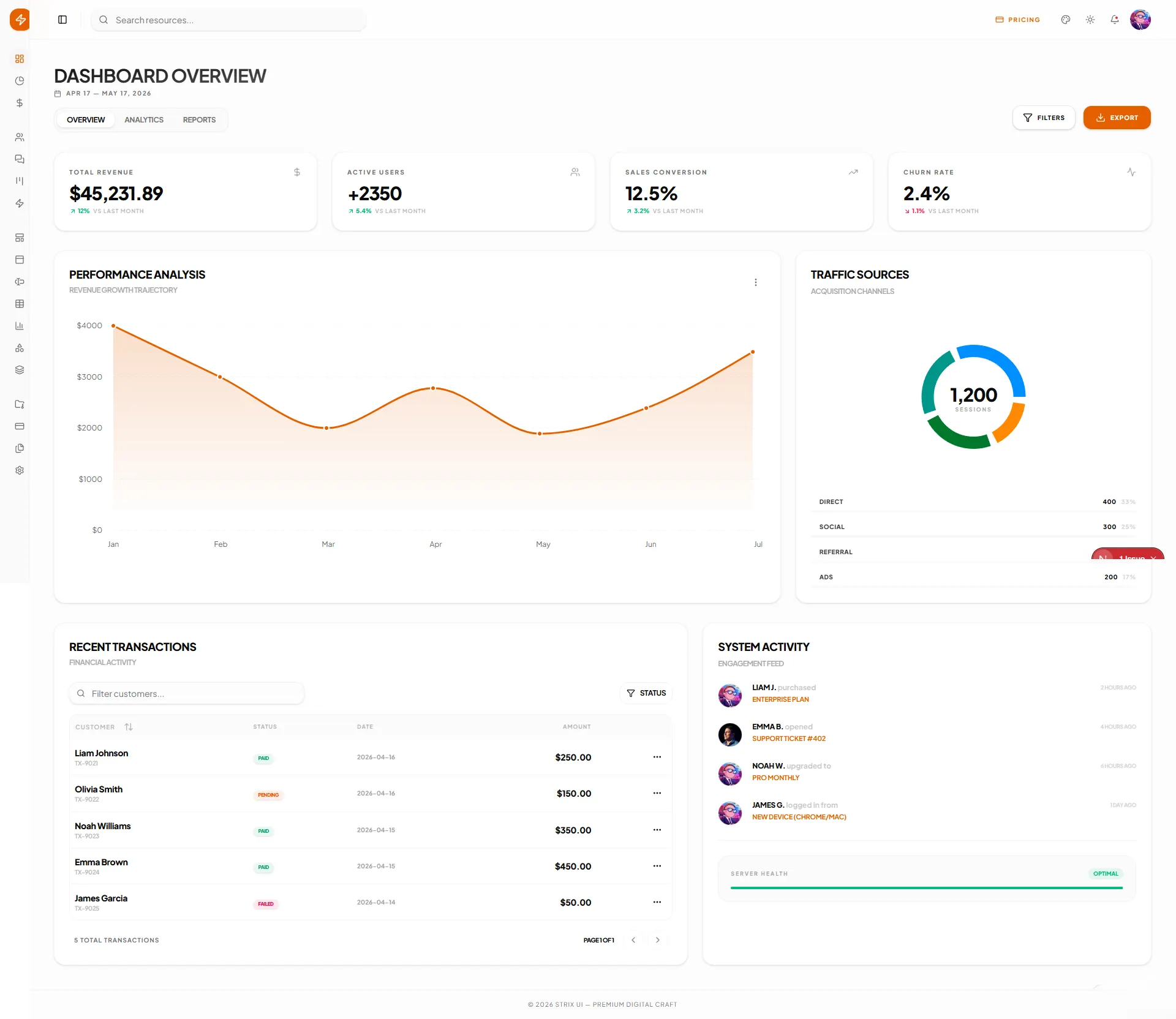Screen dimensions: 1176x1019
Task: Open the Status filter dropdown
Action: (x=646, y=693)
